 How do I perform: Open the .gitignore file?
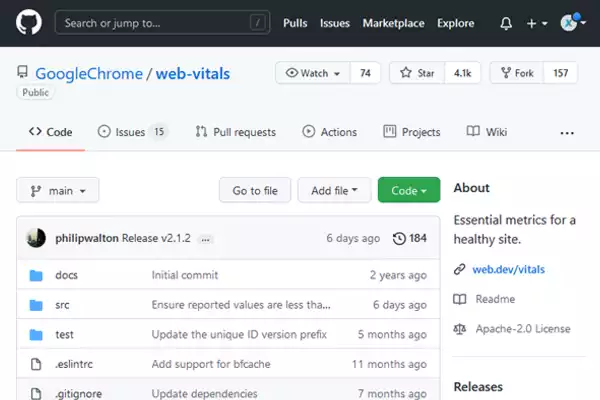[78, 394]
